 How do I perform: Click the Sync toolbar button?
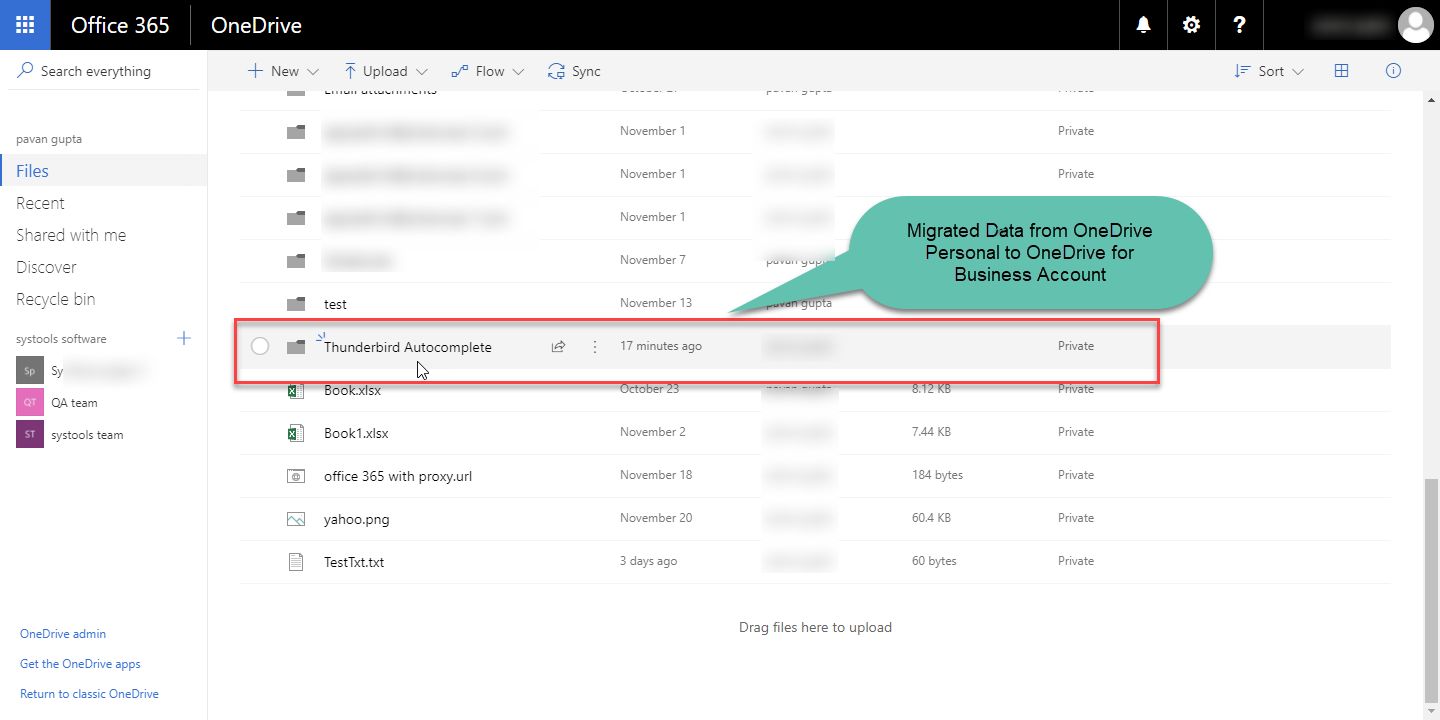point(574,71)
